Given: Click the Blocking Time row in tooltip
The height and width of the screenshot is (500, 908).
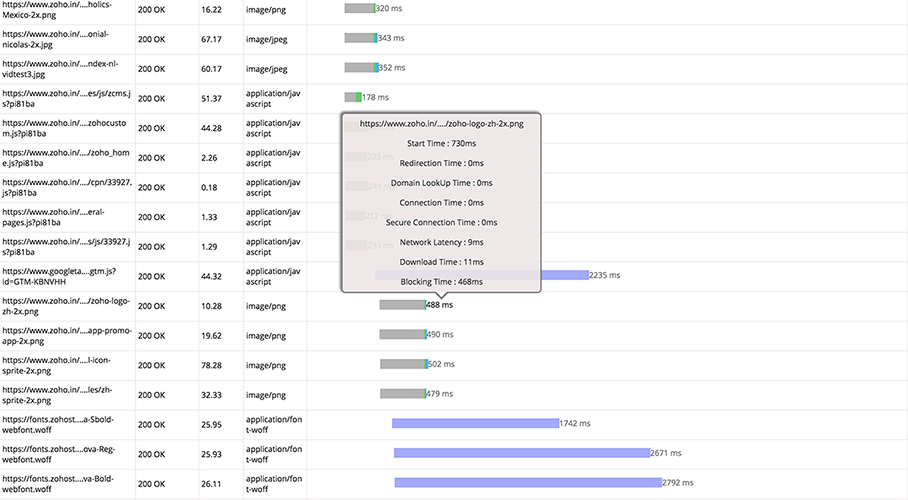Looking at the screenshot, I should 441,282.
